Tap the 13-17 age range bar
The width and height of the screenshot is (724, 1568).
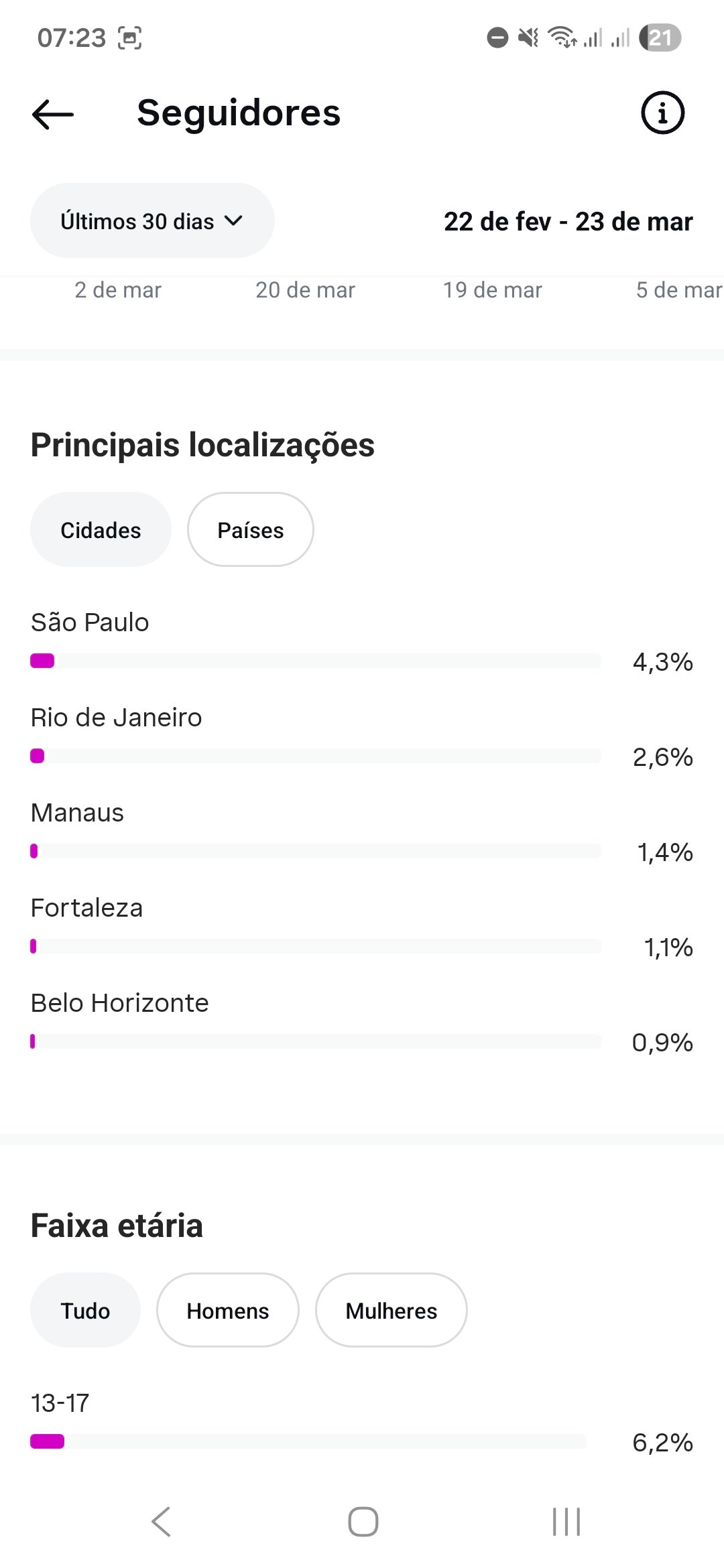(308, 1441)
